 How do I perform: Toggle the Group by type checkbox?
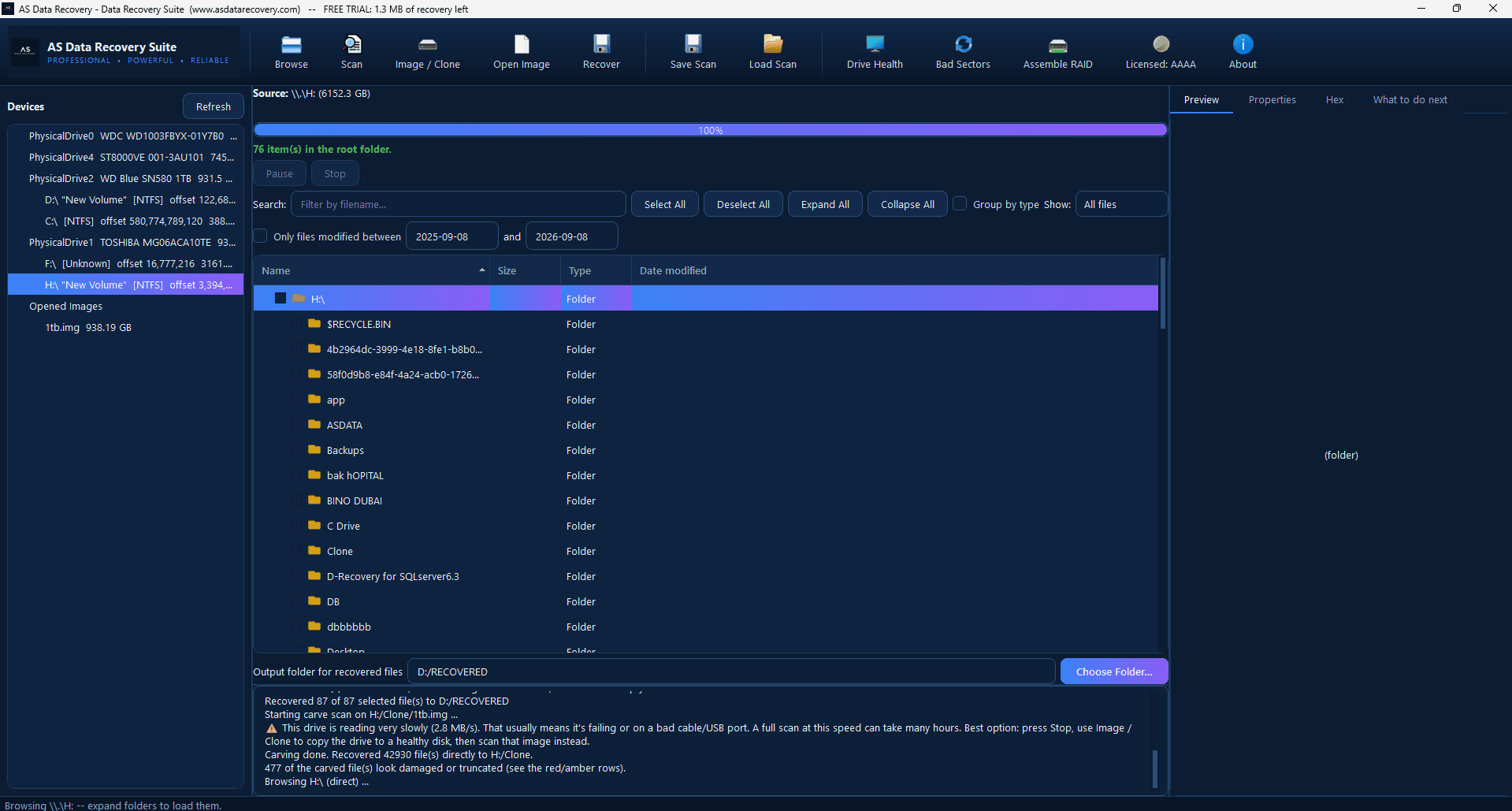[960, 203]
